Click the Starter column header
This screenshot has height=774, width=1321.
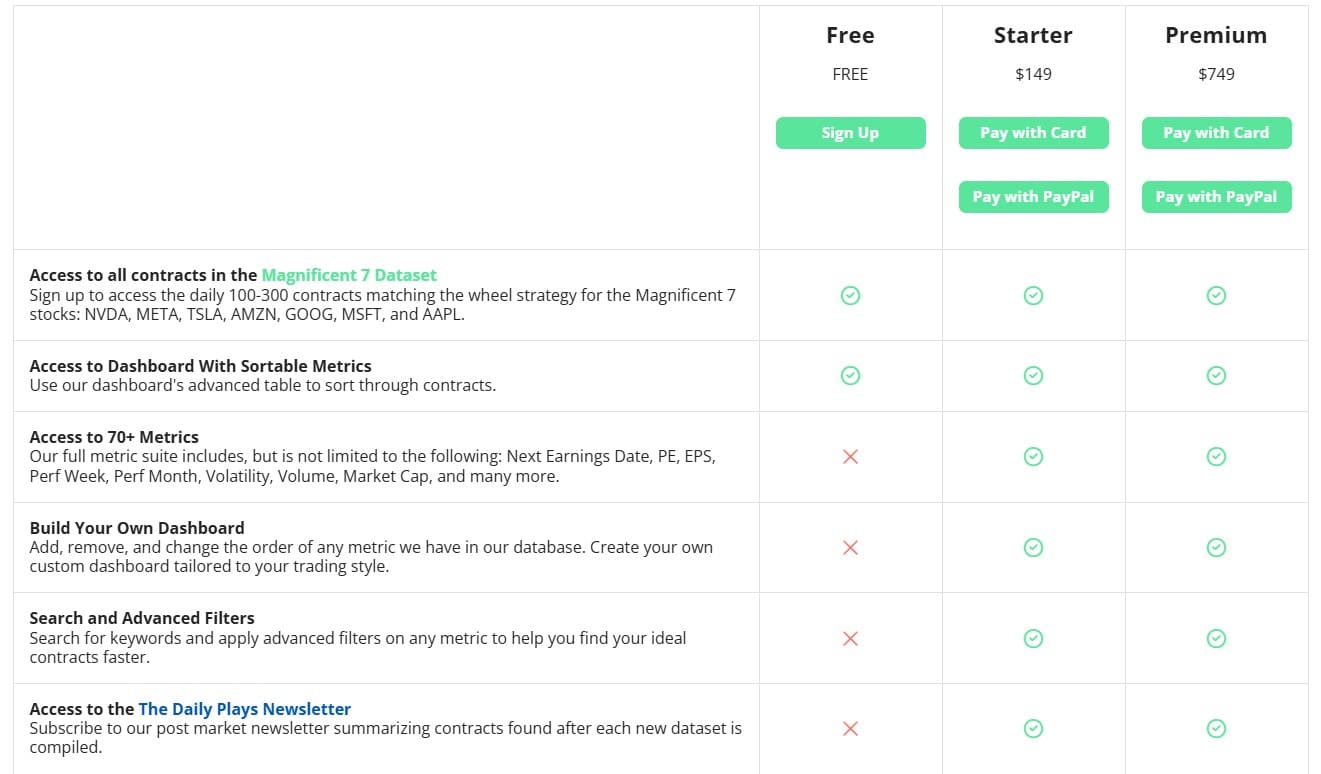[x=1033, y=34]
